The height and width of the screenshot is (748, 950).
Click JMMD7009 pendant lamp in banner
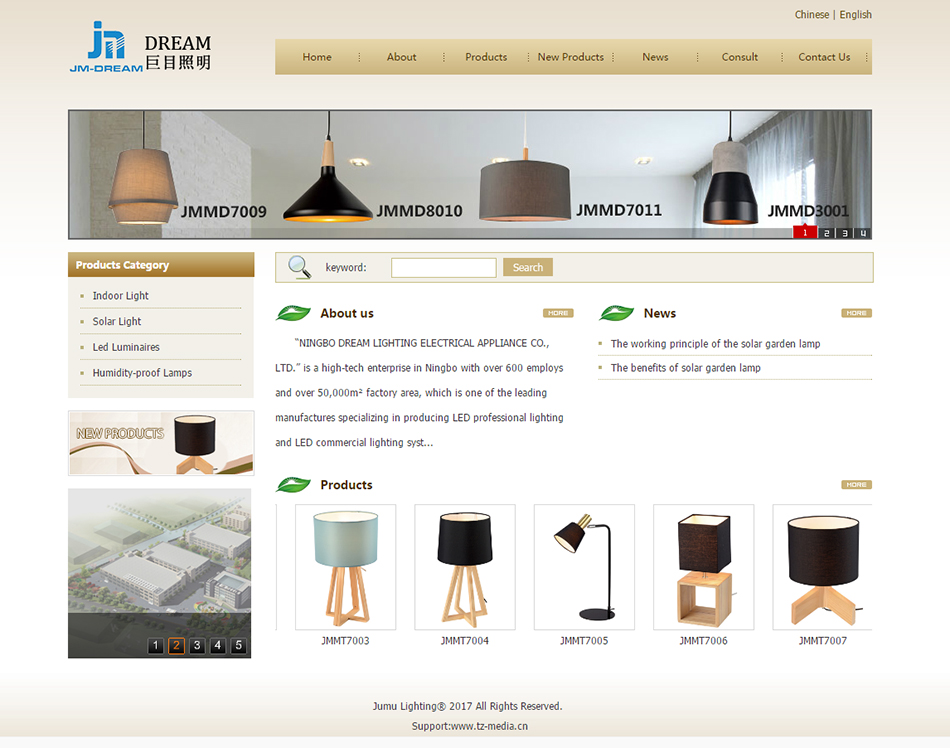tap(143, 185)
